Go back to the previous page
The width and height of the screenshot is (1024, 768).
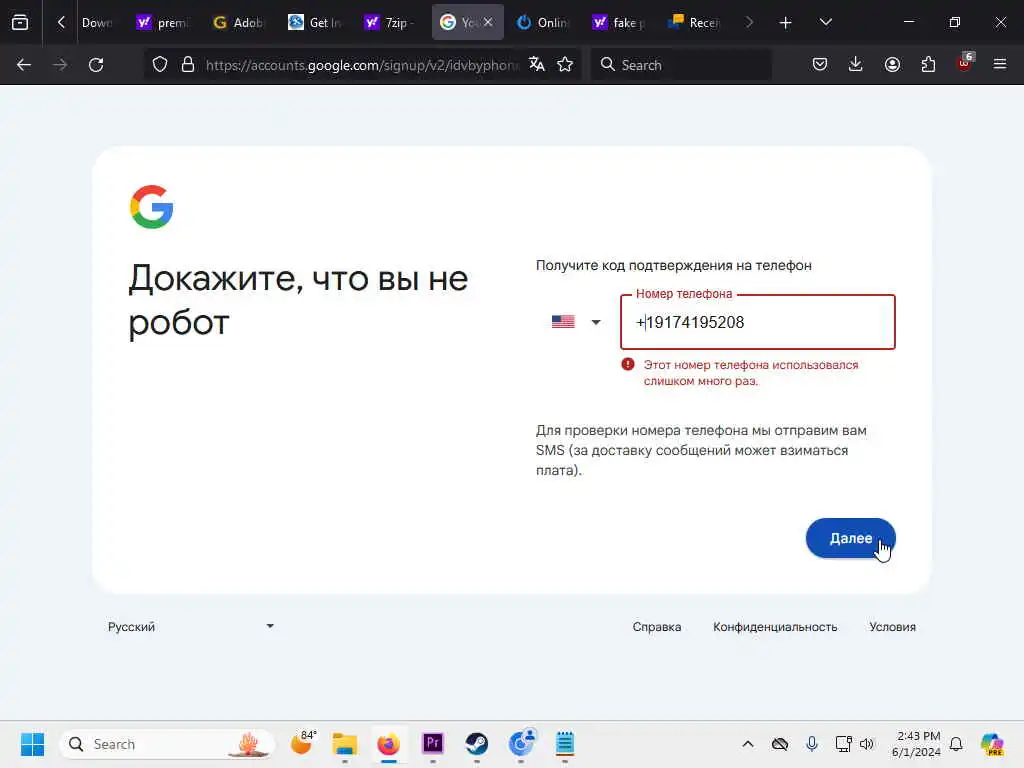click(24, 65)
